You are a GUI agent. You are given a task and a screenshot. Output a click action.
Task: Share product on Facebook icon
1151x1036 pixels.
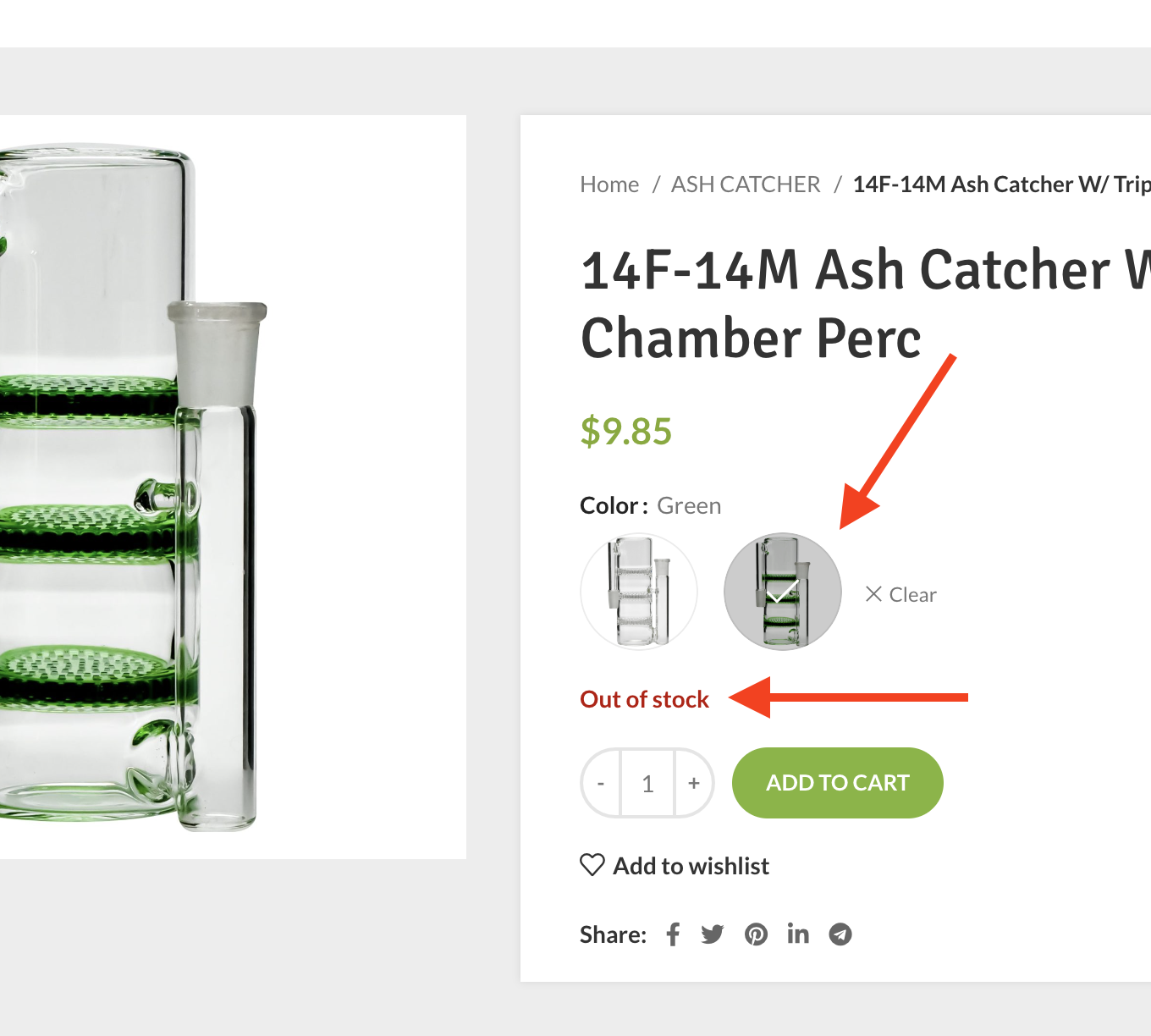pos(673,934)
